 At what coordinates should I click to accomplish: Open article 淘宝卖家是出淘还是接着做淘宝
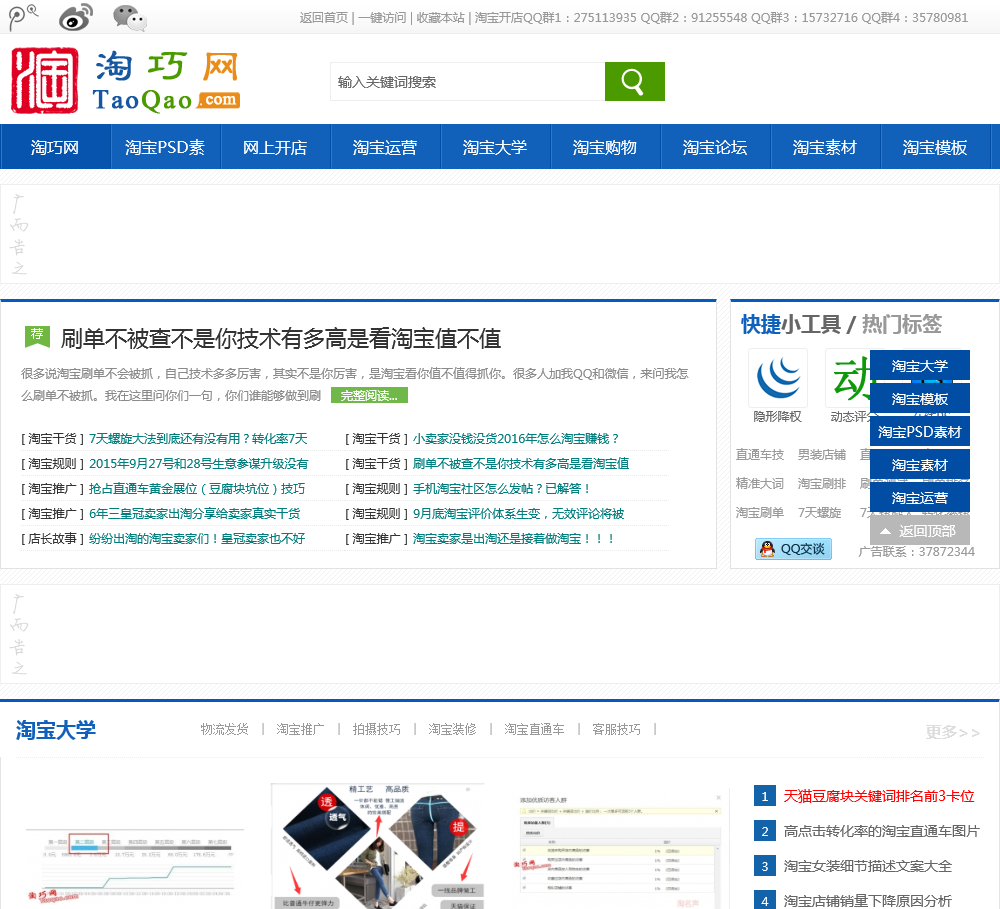click(x=513, y=538)
